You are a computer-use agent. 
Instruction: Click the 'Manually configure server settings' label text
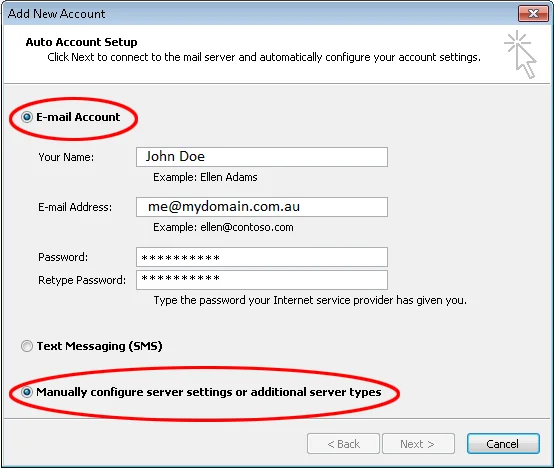pyautogui.click(x=209, y=392)
